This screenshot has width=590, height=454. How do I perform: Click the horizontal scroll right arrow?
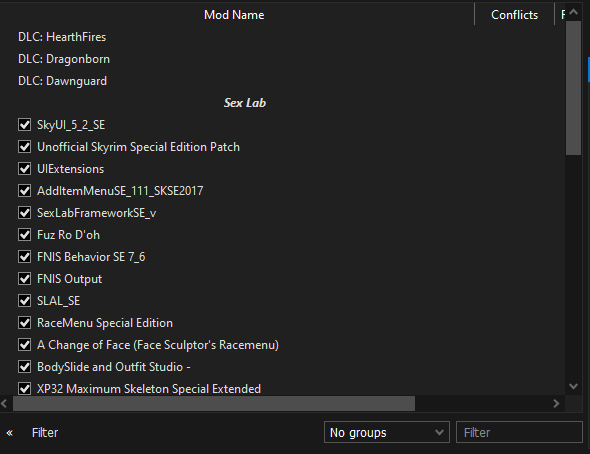pyautogui.click(x=556, y=404)
